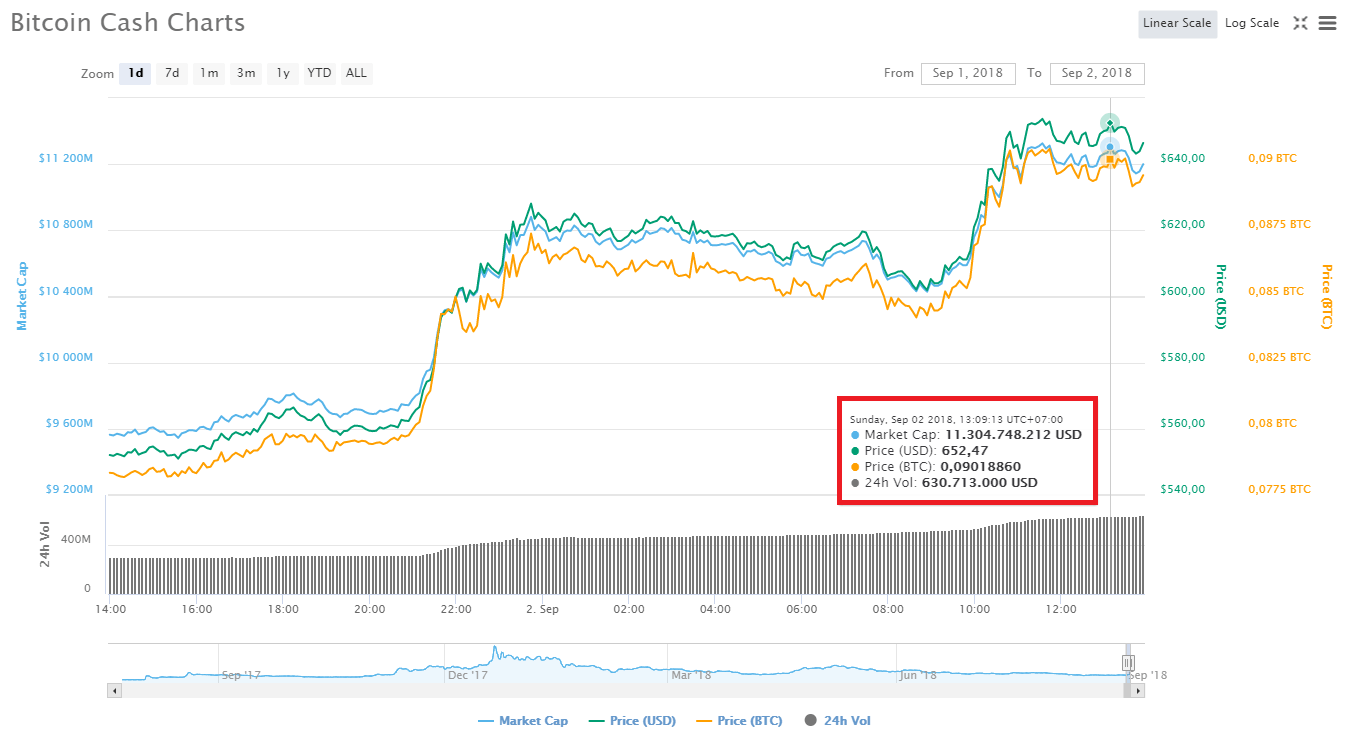Screen dimensions: 1348x736
Task: Click the $11 200M market cap label
Action: pos(66,159)
